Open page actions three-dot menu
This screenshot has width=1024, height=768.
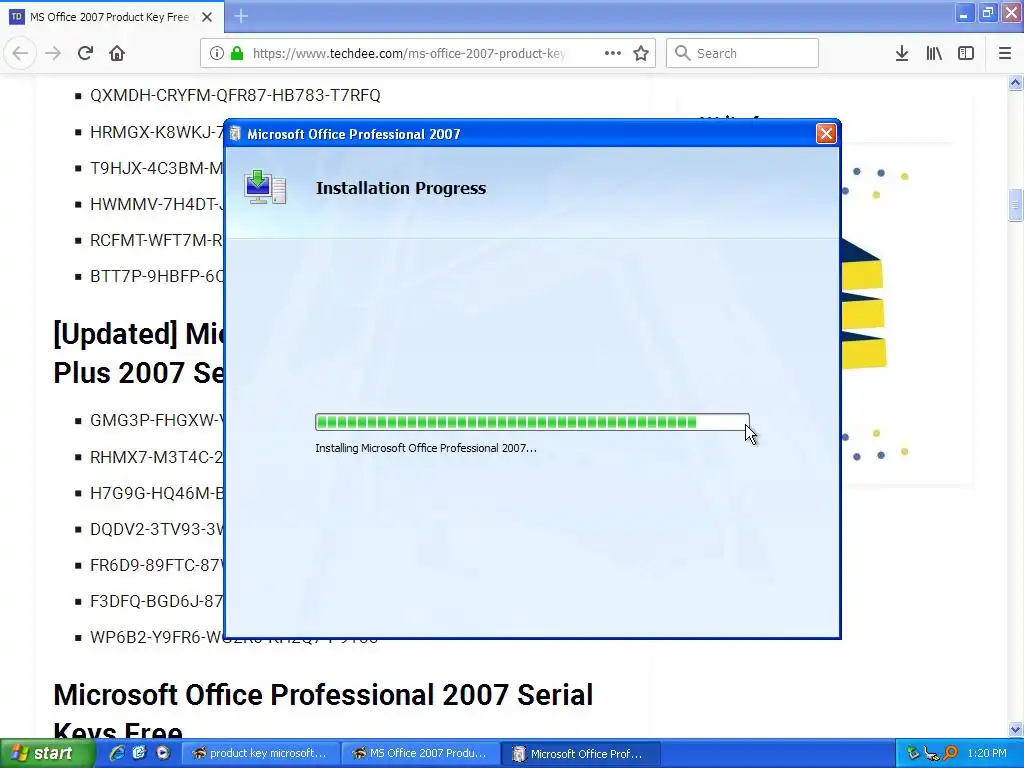613,53
